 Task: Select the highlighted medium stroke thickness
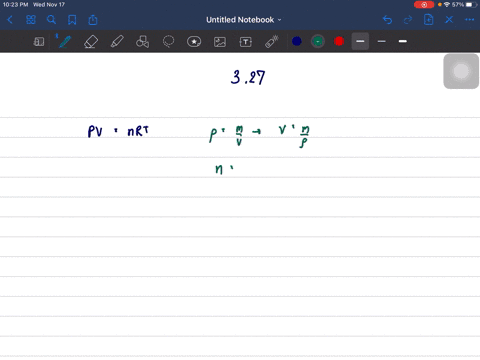point(360,41)
